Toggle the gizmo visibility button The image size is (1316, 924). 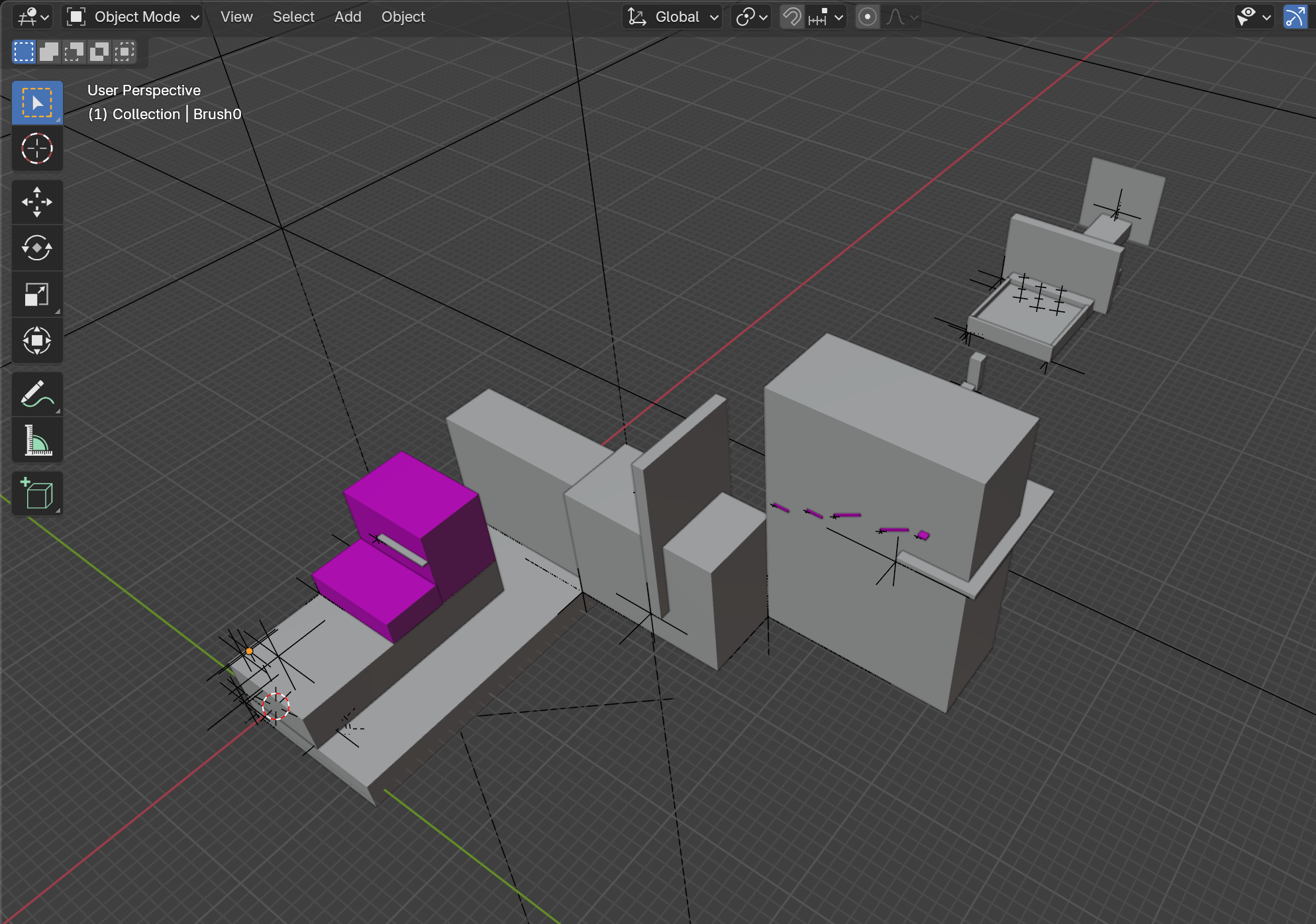(1294, 17)
